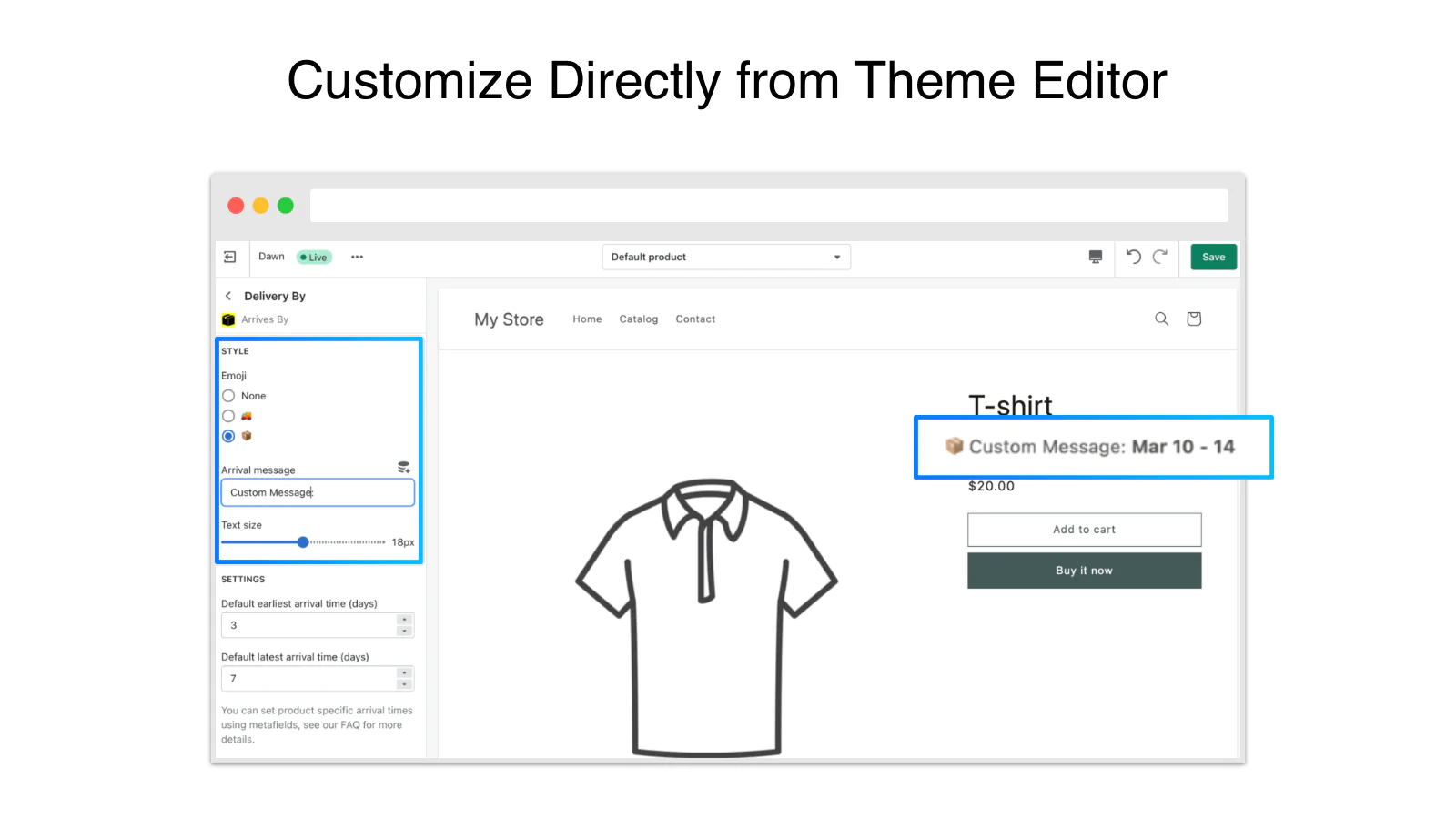Open the three-dot theme actions menu
The height and width of the screenshot is (819, 1456).
357,257
